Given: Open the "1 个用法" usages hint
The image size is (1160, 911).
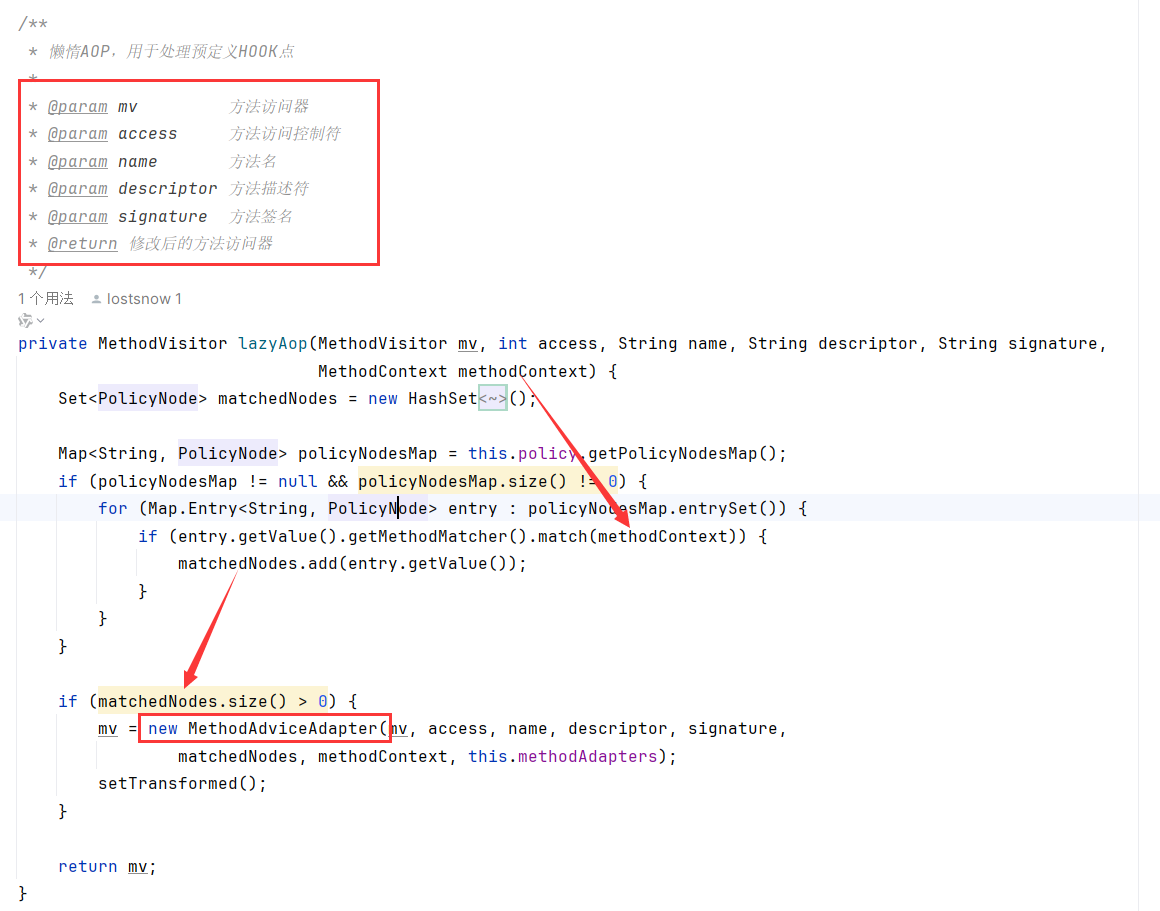Looking at the screenshot, I should (46, 299).
